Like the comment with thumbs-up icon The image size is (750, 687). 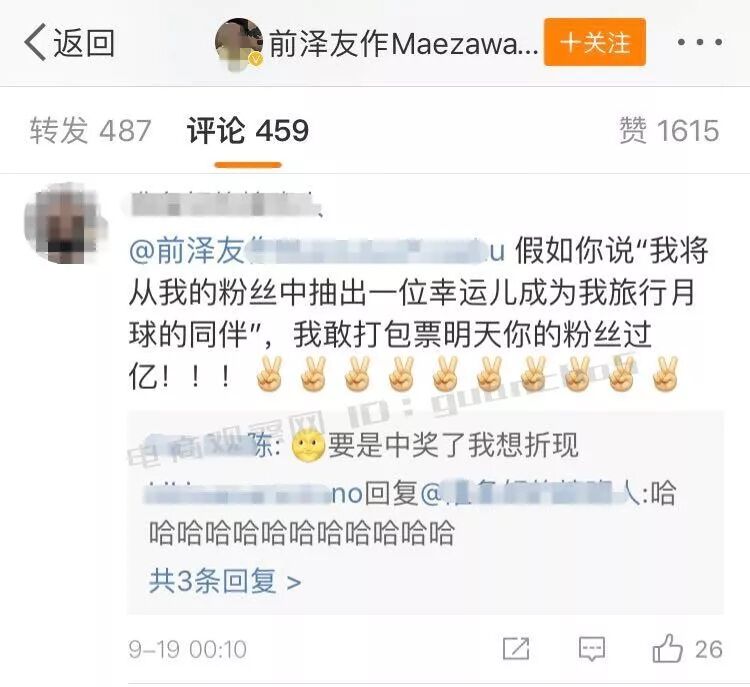[667, 648]
